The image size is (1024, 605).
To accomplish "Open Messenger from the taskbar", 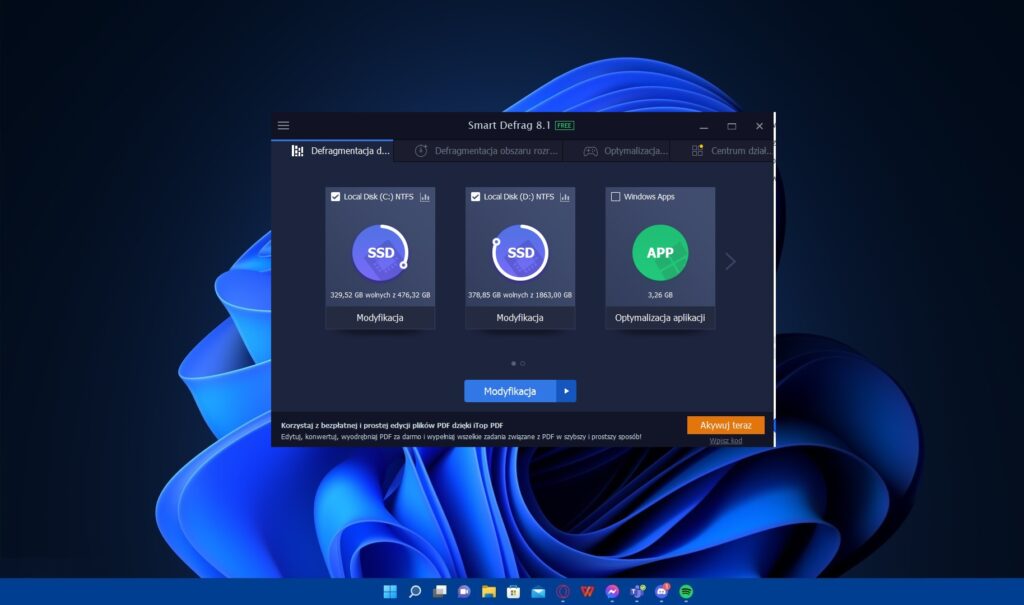I will click(612, 592).
